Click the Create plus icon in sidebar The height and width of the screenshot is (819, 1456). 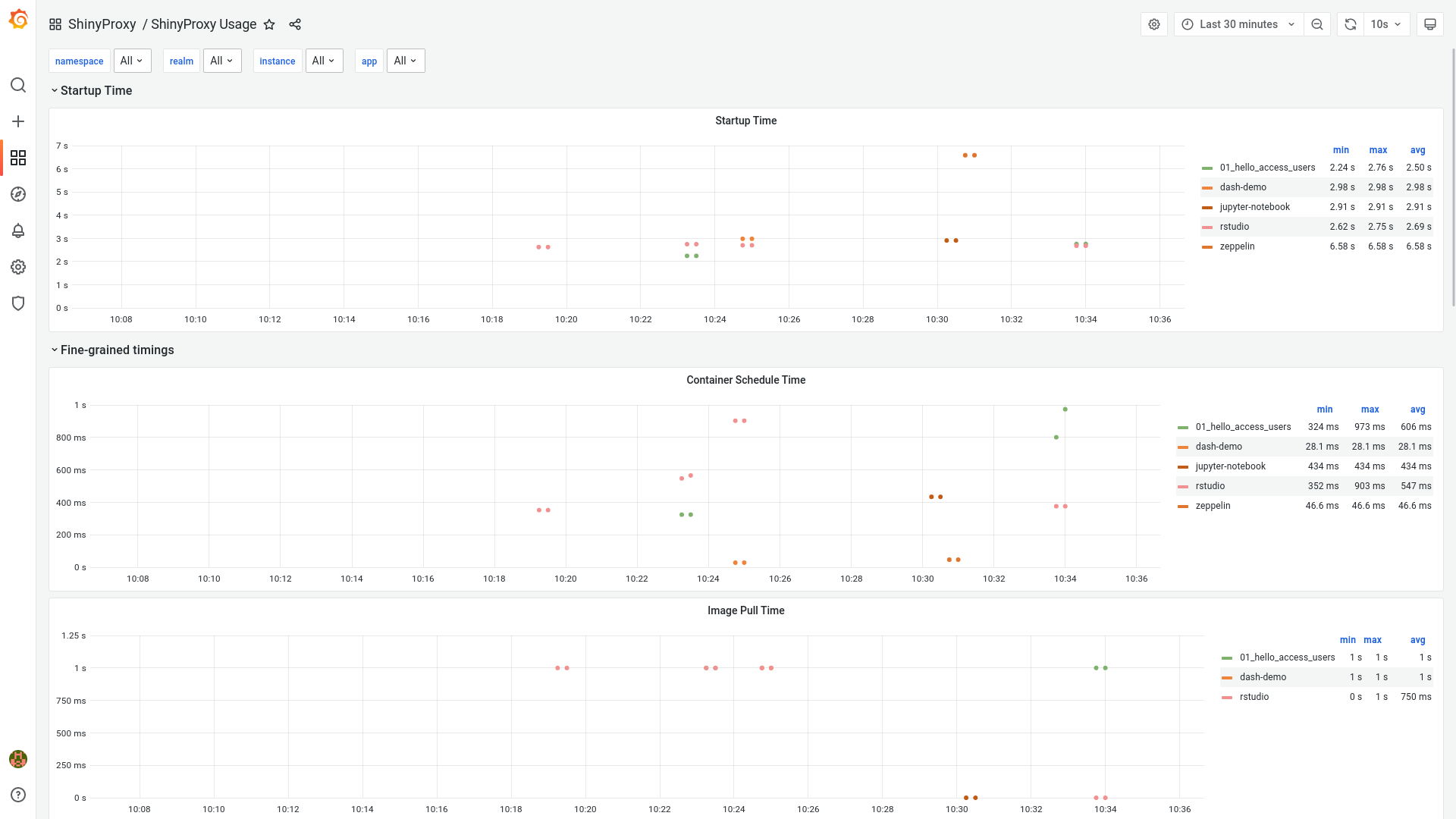tap(18, 121)
